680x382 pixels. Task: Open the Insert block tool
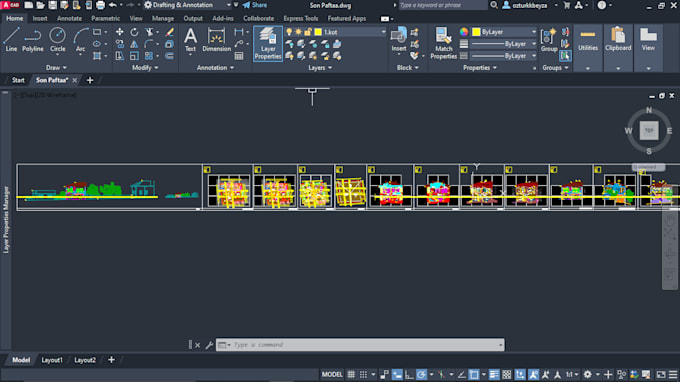pos(399,40)
